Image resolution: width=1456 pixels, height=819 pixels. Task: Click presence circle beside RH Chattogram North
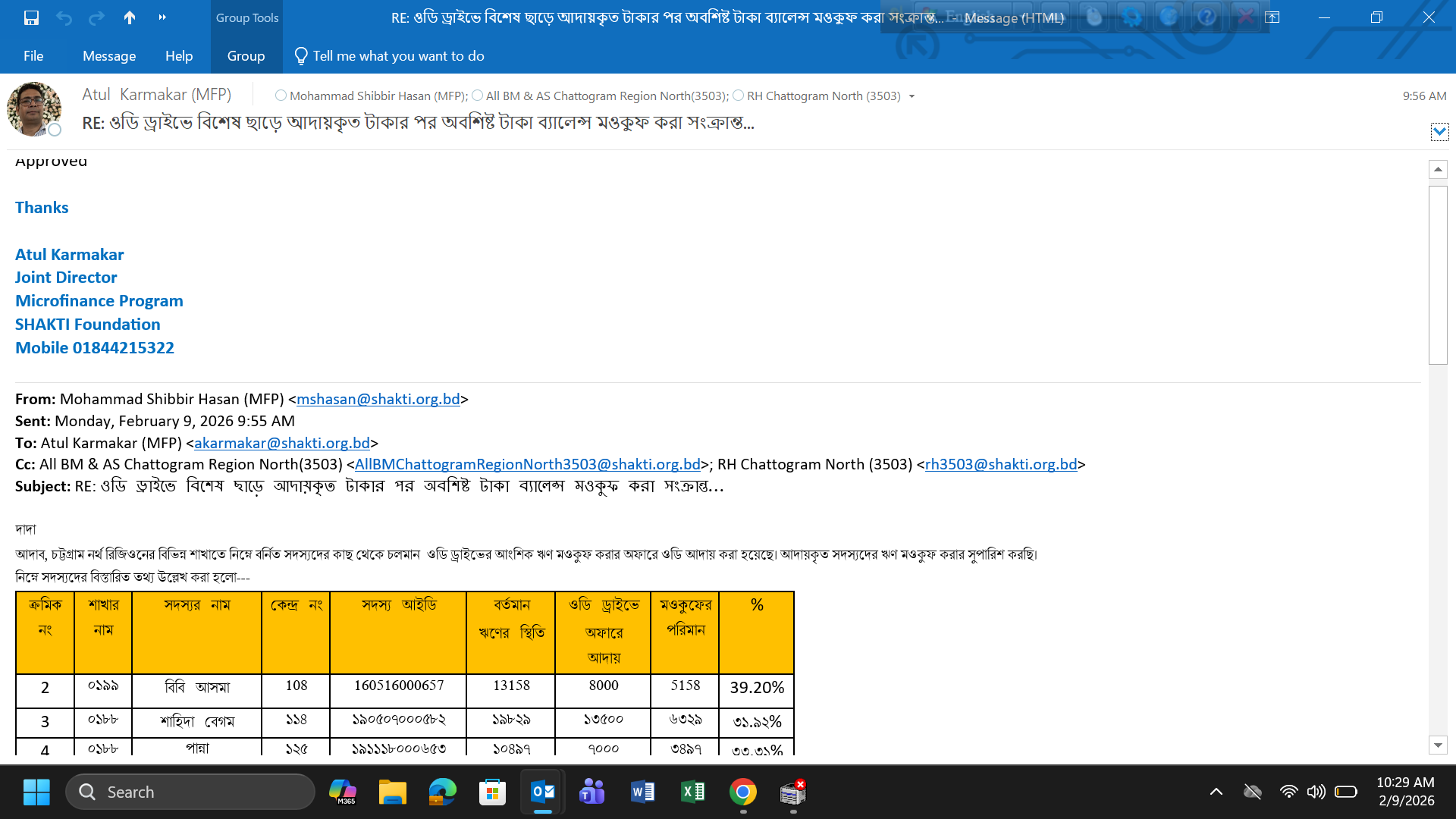point(738,96)
